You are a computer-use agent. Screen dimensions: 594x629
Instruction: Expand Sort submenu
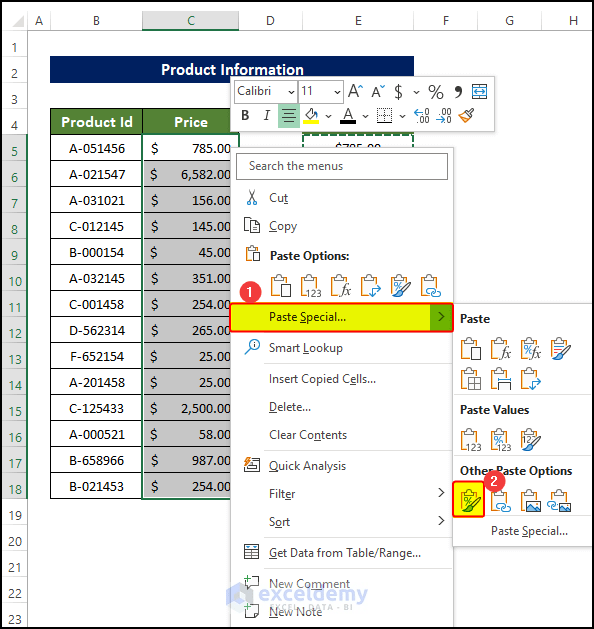(x=342, y=522)
